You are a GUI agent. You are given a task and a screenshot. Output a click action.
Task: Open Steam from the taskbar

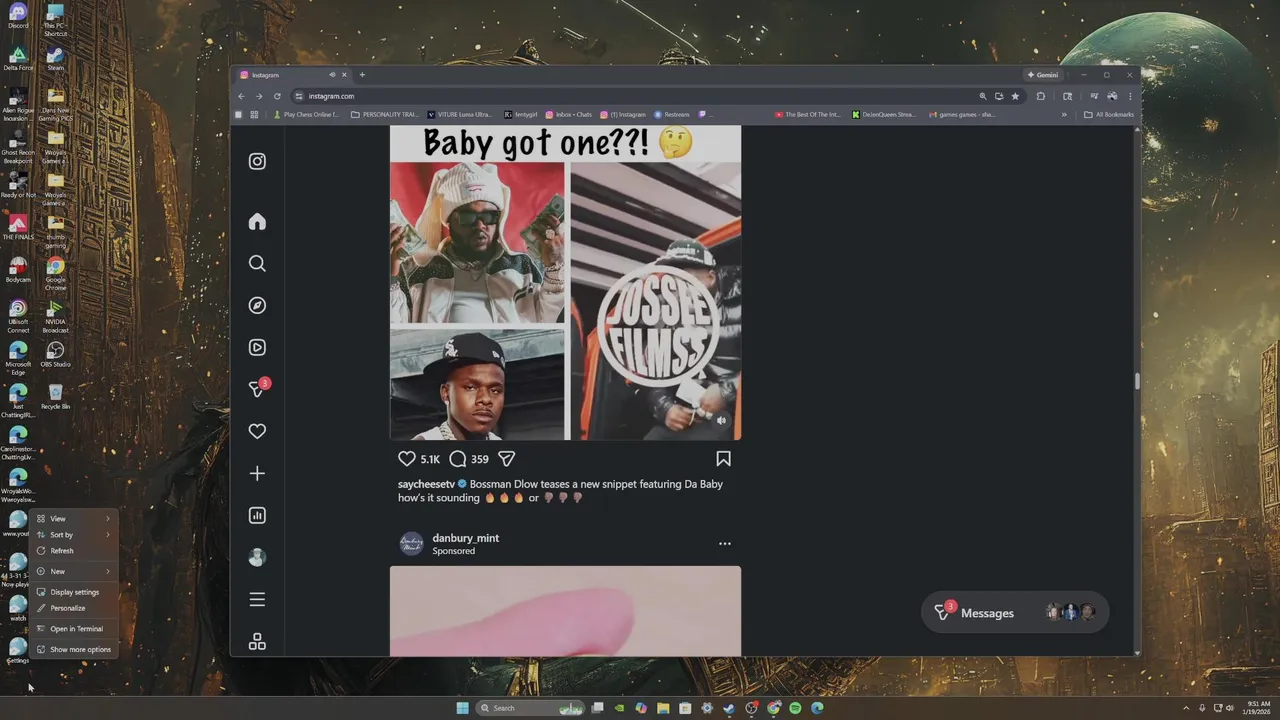click(x=729, y=708)
